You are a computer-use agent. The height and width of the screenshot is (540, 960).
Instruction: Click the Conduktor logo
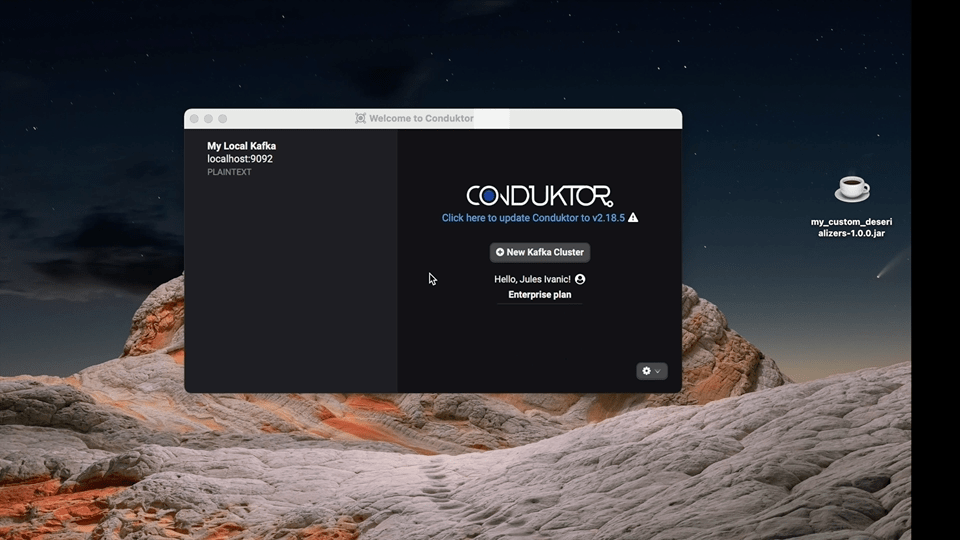coord(539,196)
